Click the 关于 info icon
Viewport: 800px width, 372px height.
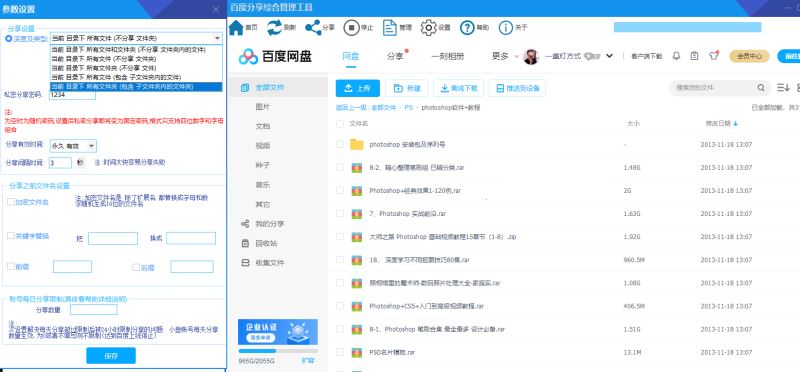click(x=506, y=28)
